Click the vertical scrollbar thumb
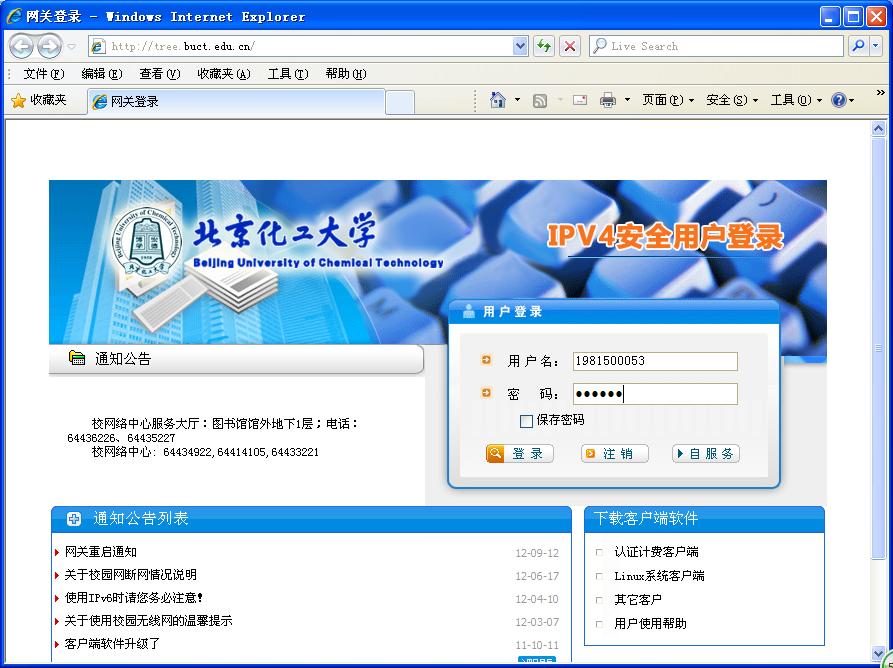893x668 pixels. click(878, 347)
